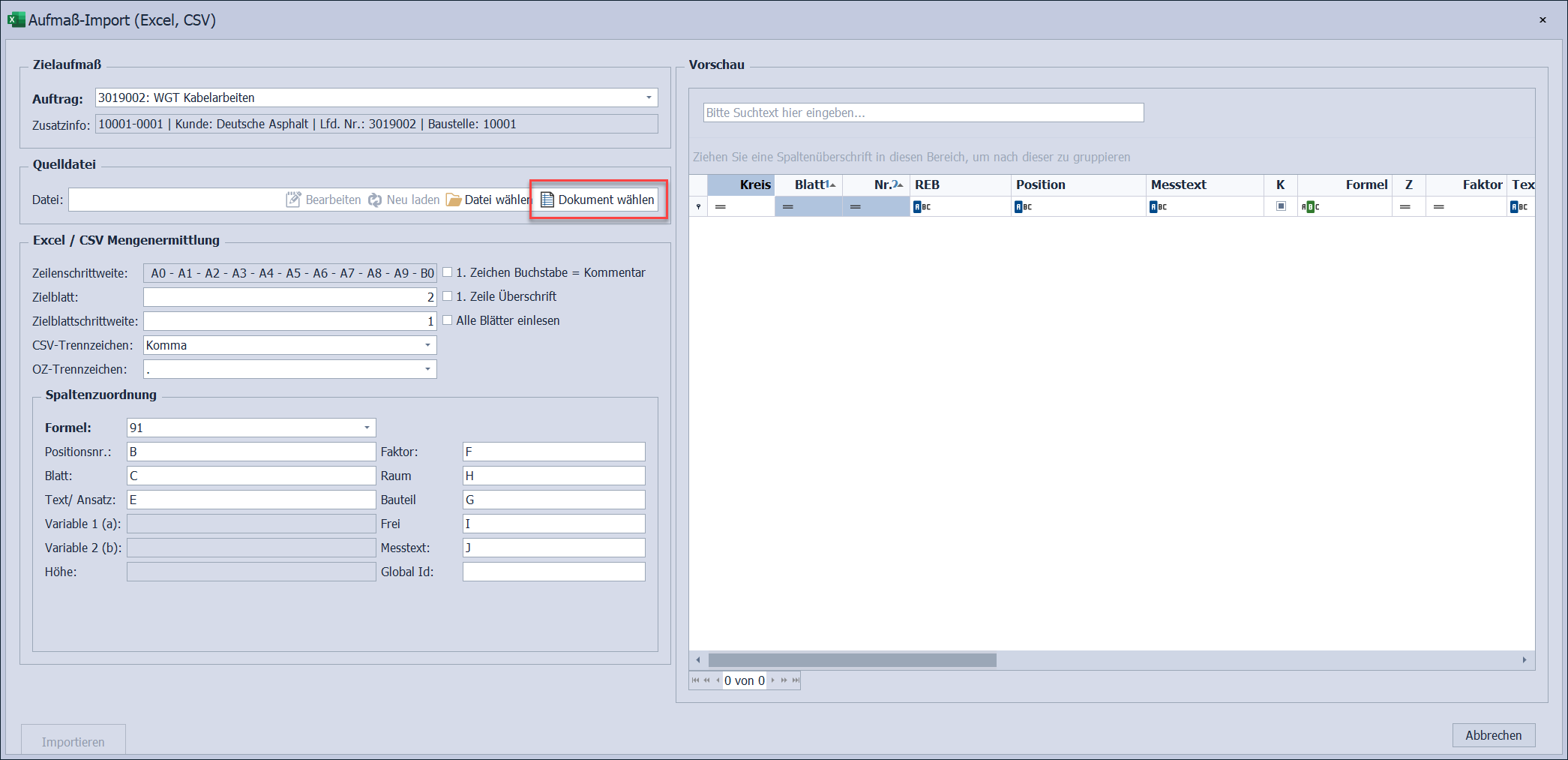Focus the search text field in Vorschau
Screen dimensions: 1568x760
[923, 113]
